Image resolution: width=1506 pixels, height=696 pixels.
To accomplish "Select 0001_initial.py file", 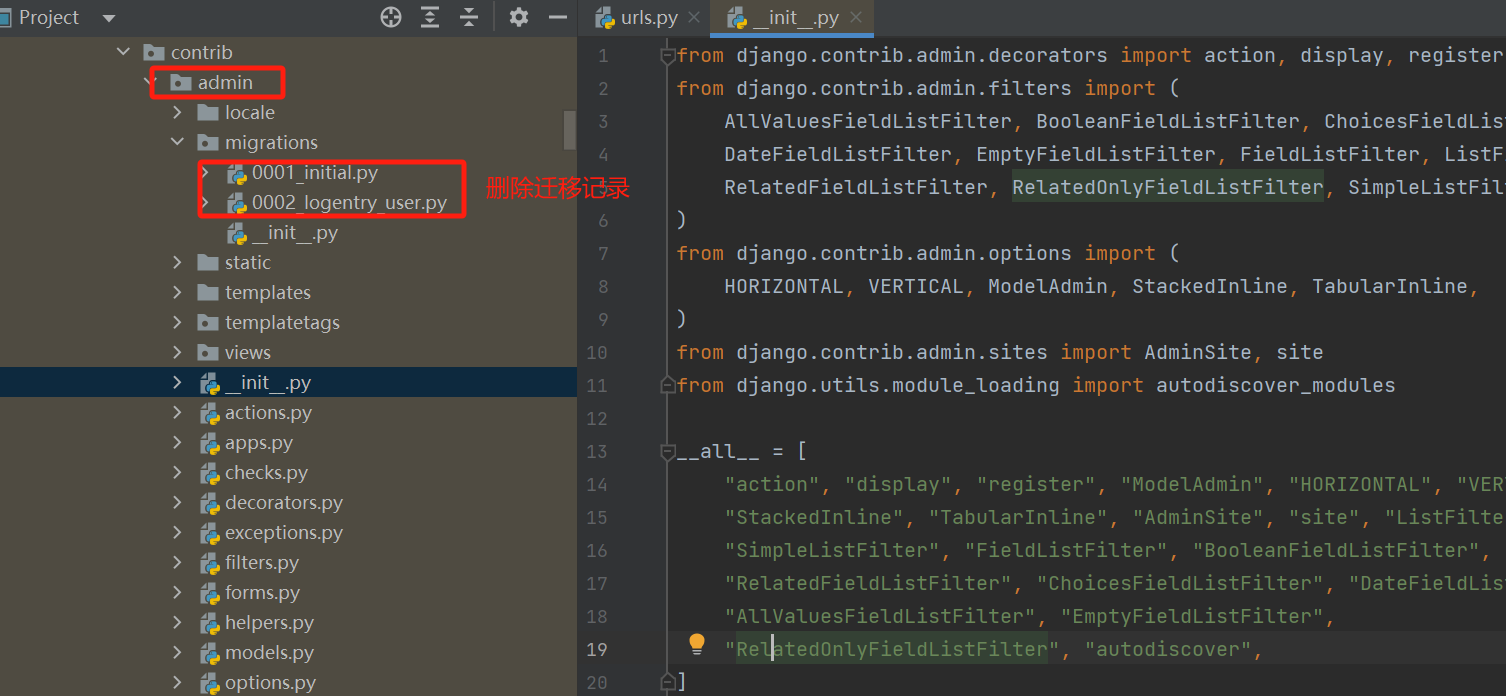I will 315,172.
